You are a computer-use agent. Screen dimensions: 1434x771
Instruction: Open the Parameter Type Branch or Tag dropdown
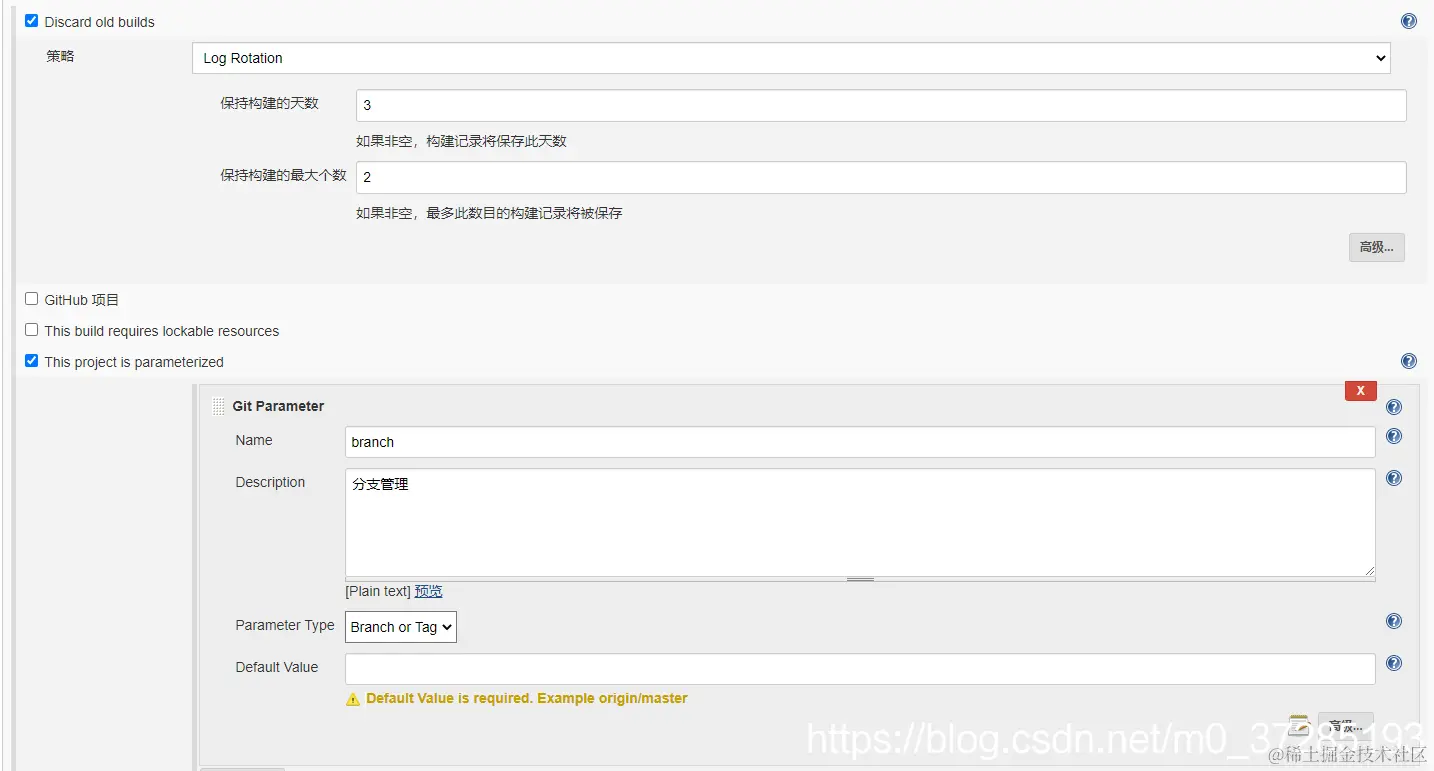(x=401, y=627)
